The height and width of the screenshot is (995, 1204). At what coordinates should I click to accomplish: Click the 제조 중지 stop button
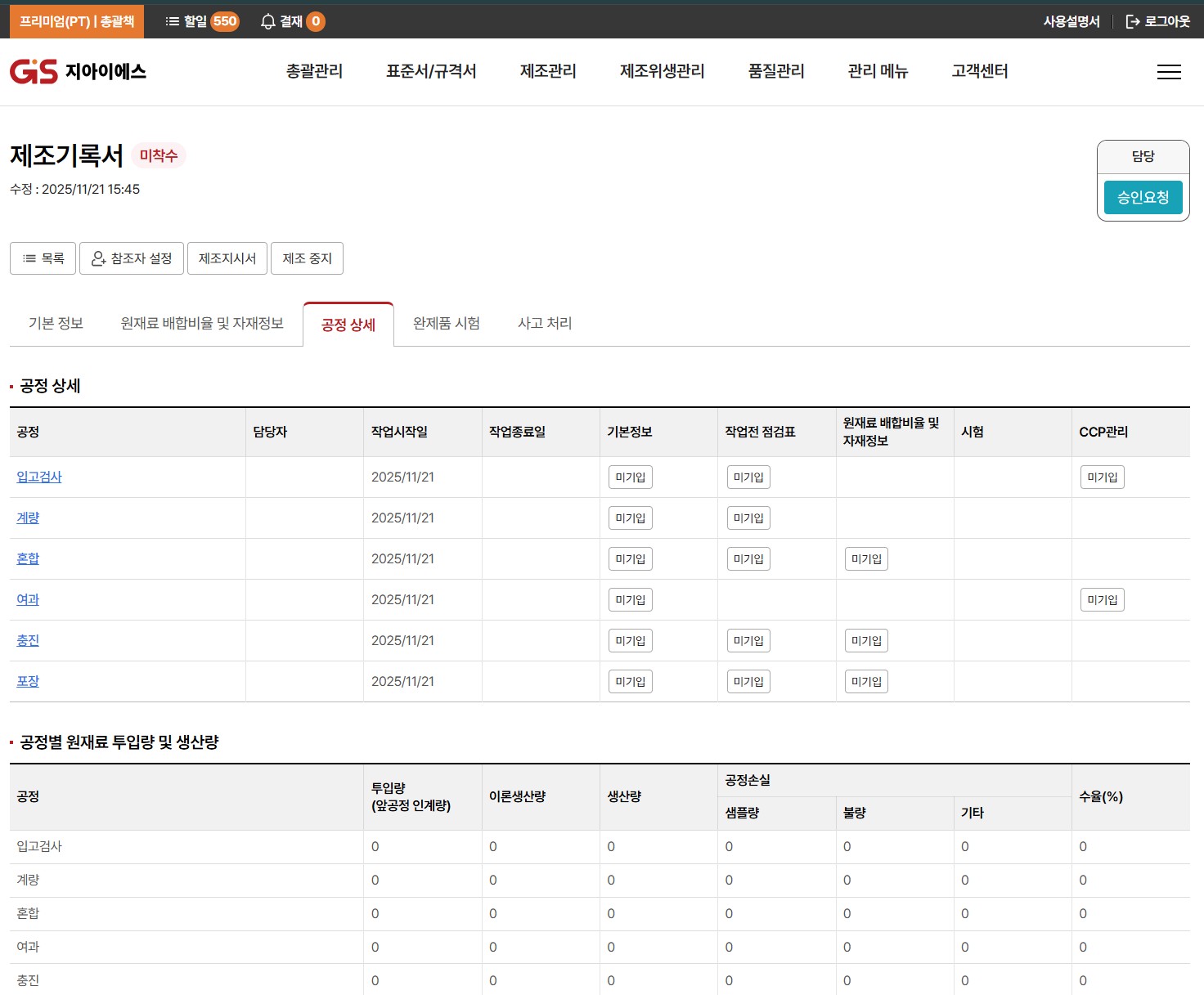pyautogui.click(x=308, y=258)
